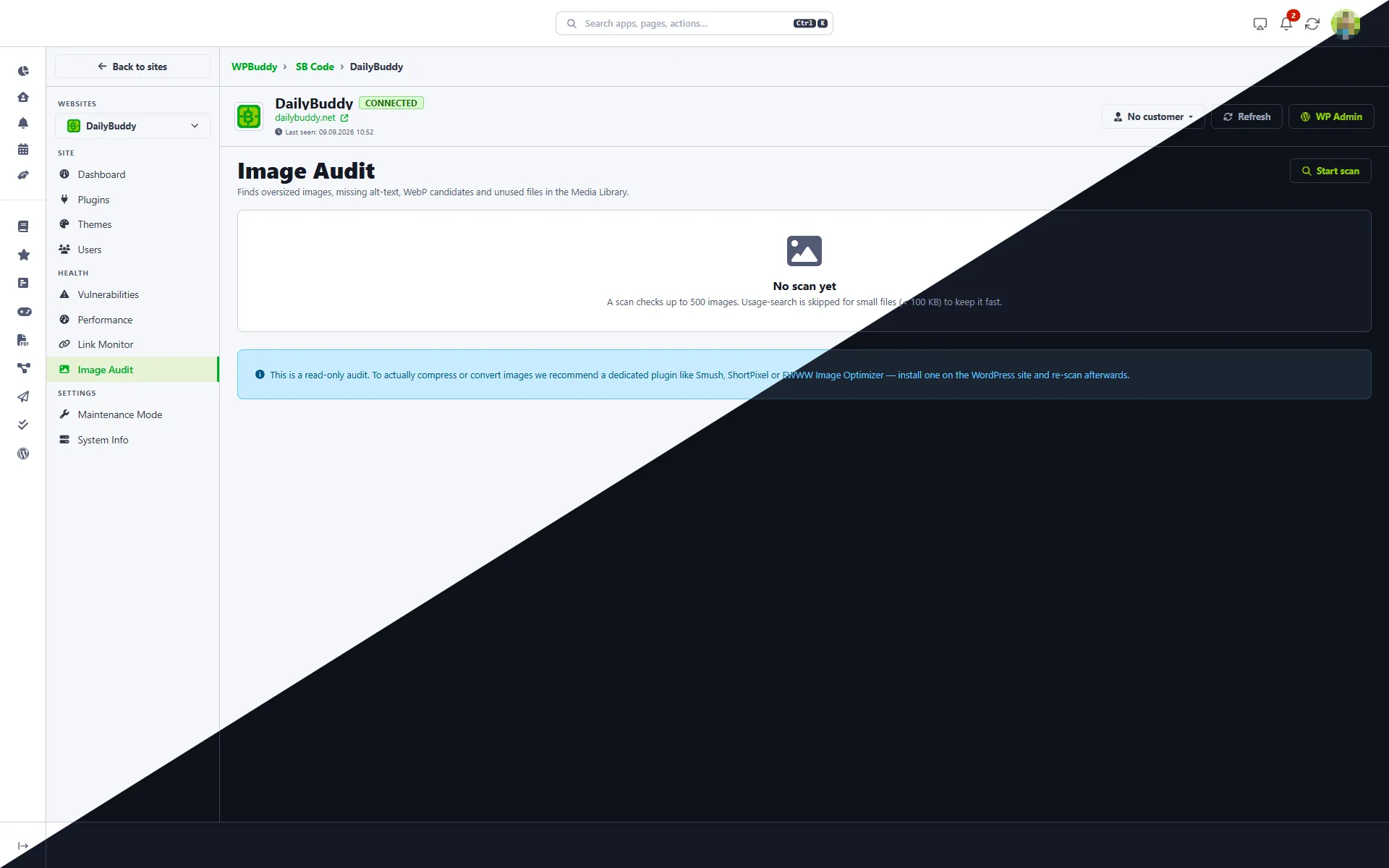Viewport: 1389px width, 868px height.
Task: Click WPBuddy breadcrumb link
Action: pos(254,67)
